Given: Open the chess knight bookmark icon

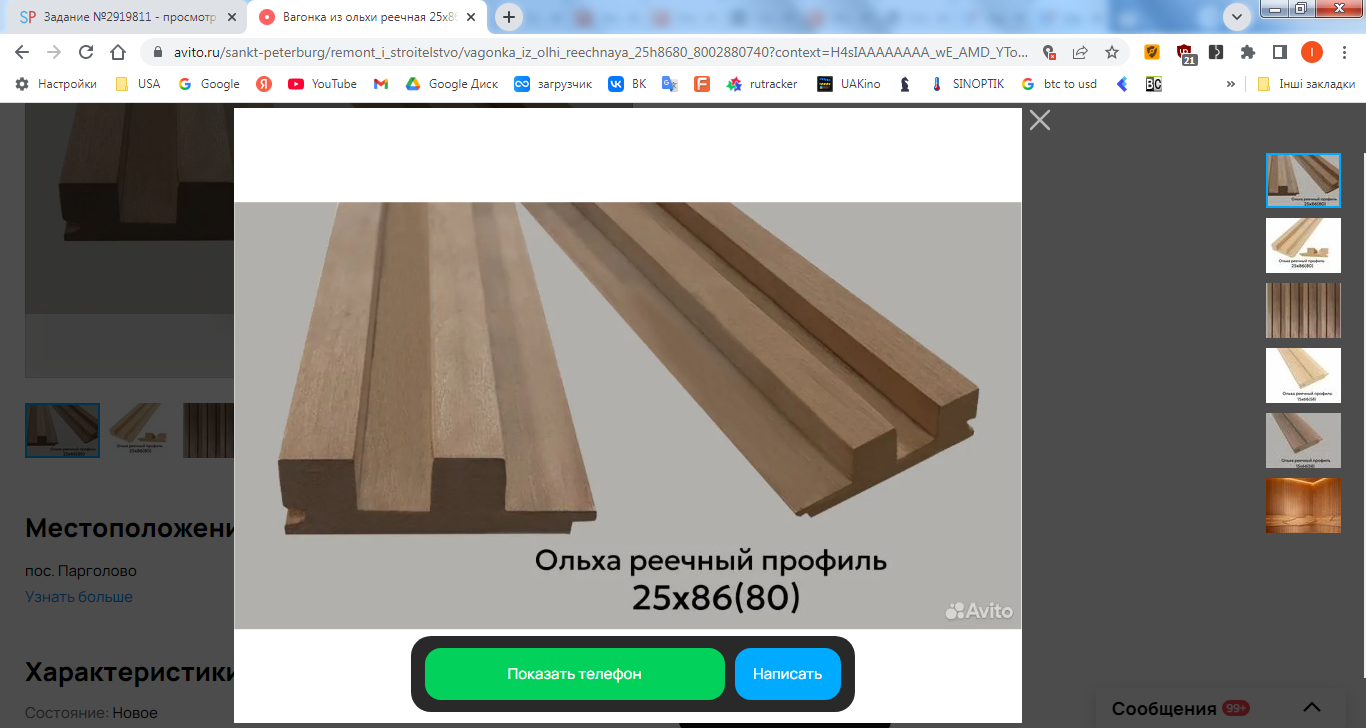Looking at the screenshot, I should [x=905, y=84].
